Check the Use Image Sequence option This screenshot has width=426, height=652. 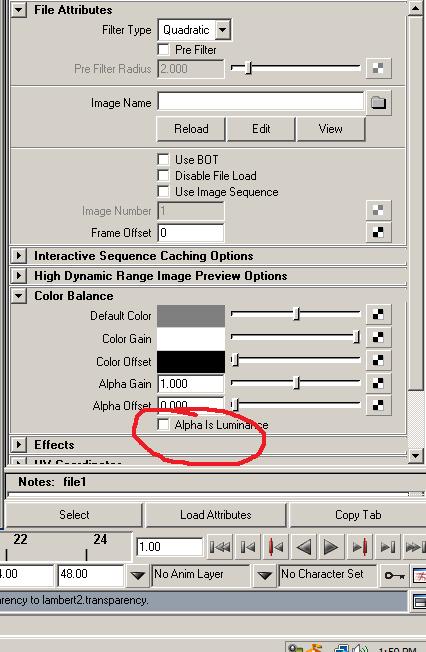pyautogui.click(x=163, y=192)
